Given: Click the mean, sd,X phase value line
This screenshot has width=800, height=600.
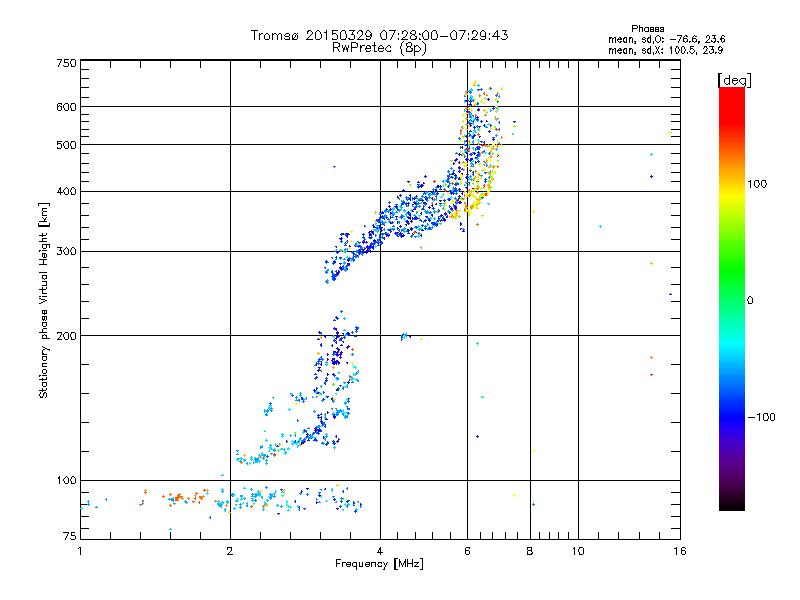Looking at the screenshot, I should point(665,50).
